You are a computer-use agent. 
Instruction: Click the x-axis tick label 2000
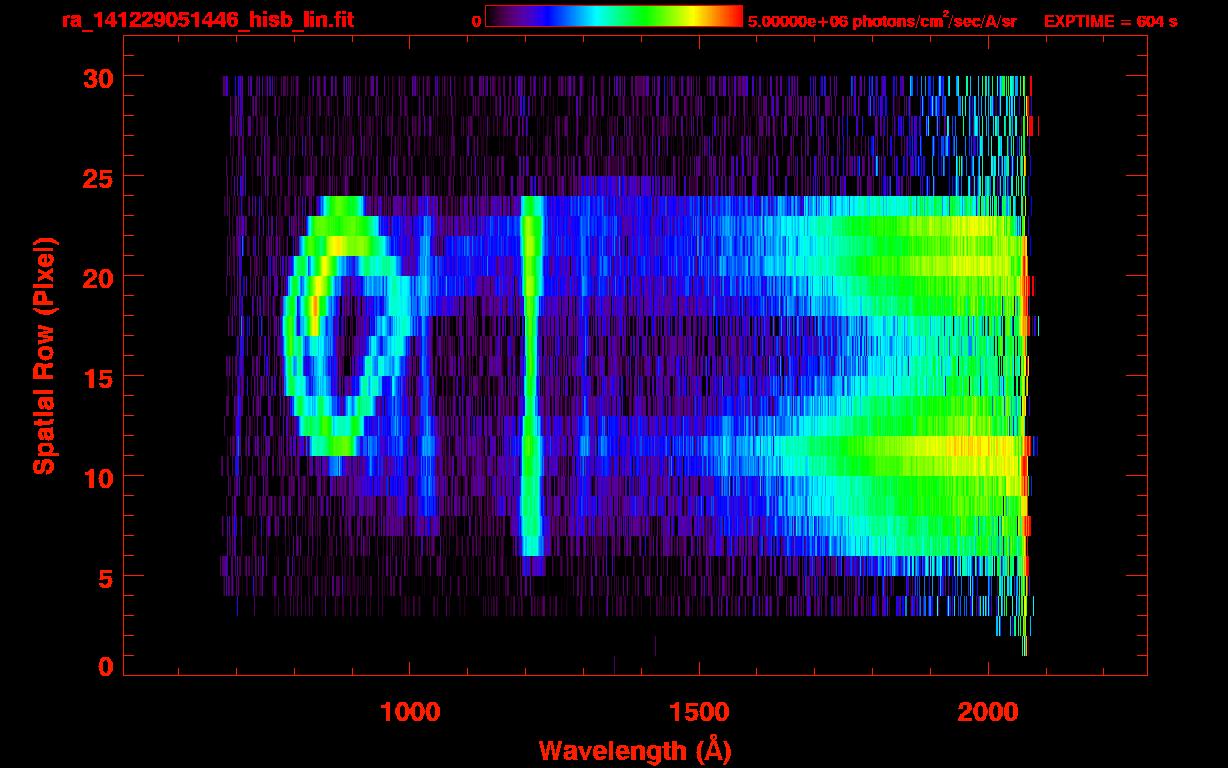tap(988, 712)
